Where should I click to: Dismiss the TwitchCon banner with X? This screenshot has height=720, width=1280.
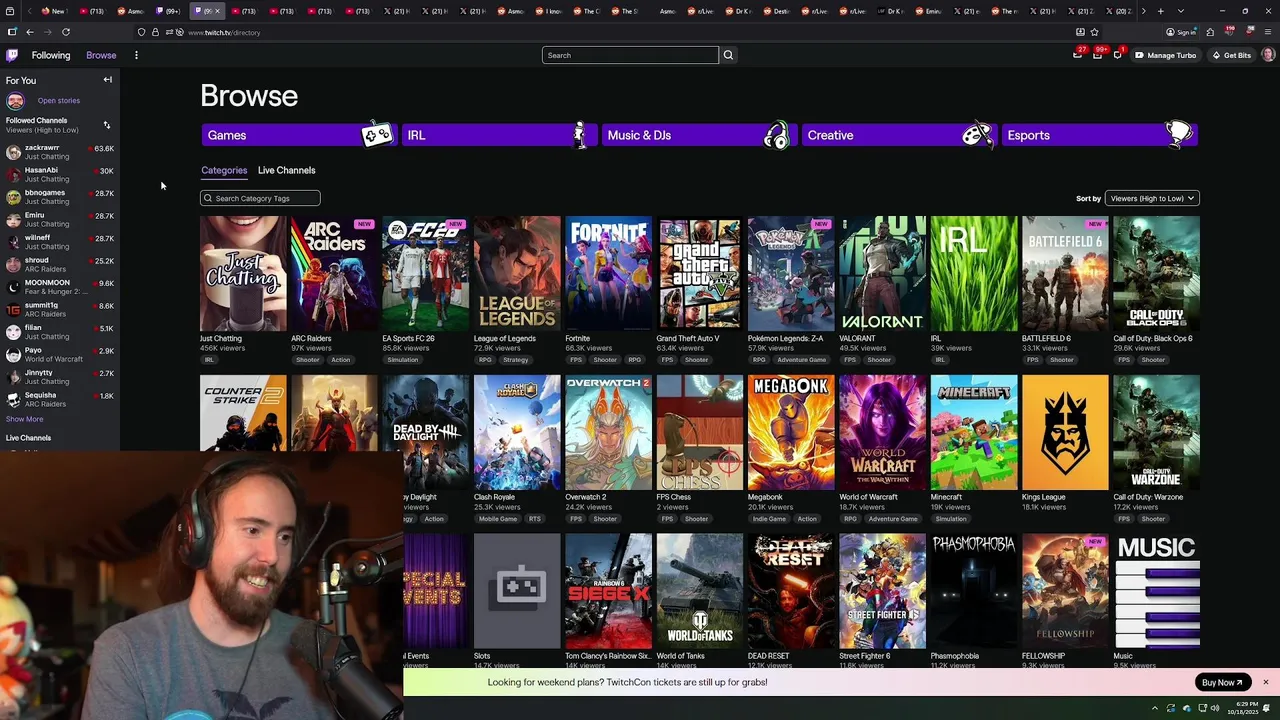pos(1265,682)
